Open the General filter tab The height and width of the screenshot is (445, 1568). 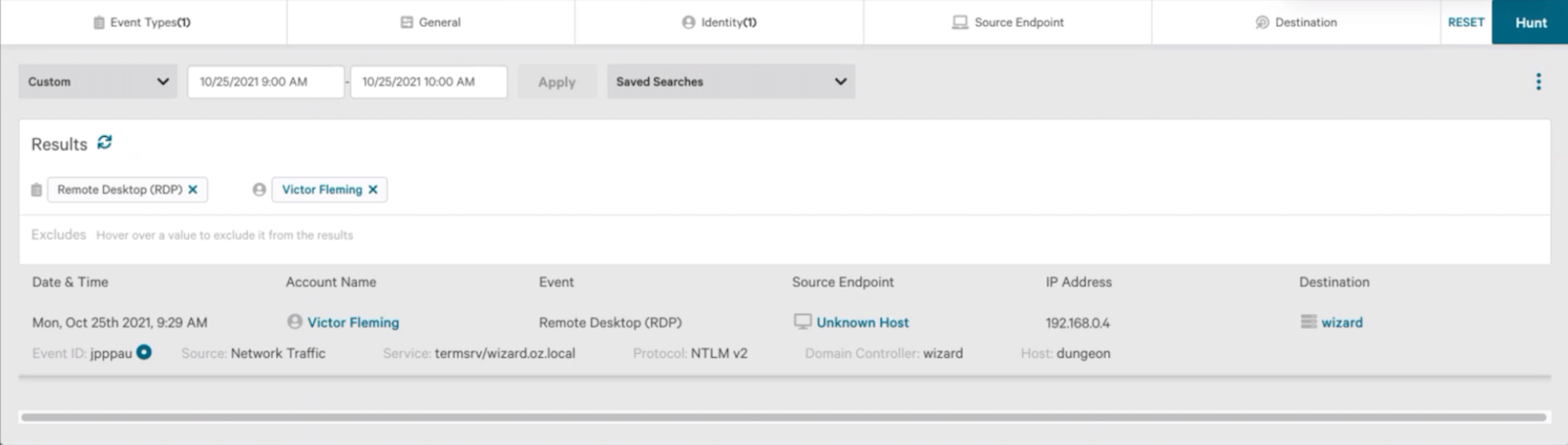coord(430,22)
